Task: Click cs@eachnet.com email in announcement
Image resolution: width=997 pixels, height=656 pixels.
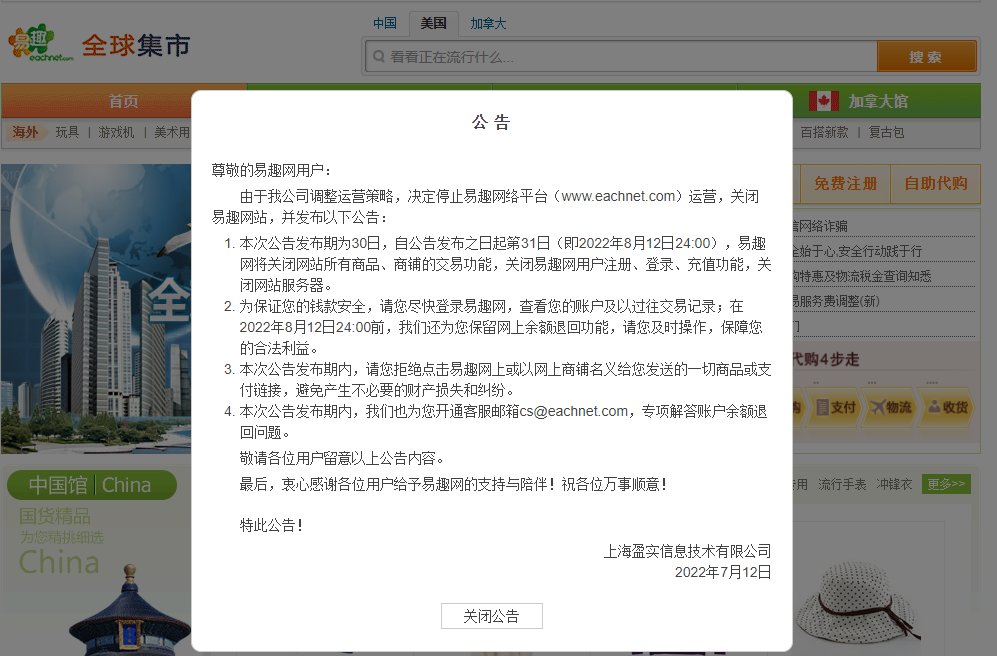Action: [574, 411]
